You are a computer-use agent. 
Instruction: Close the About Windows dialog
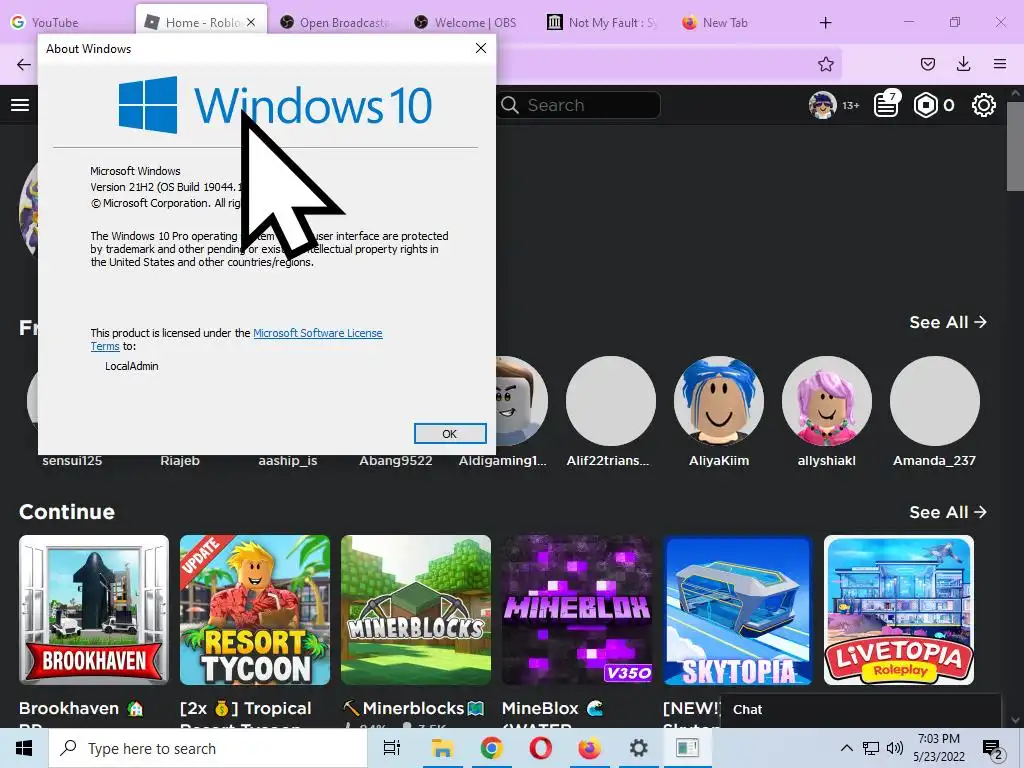coord(481,48)
